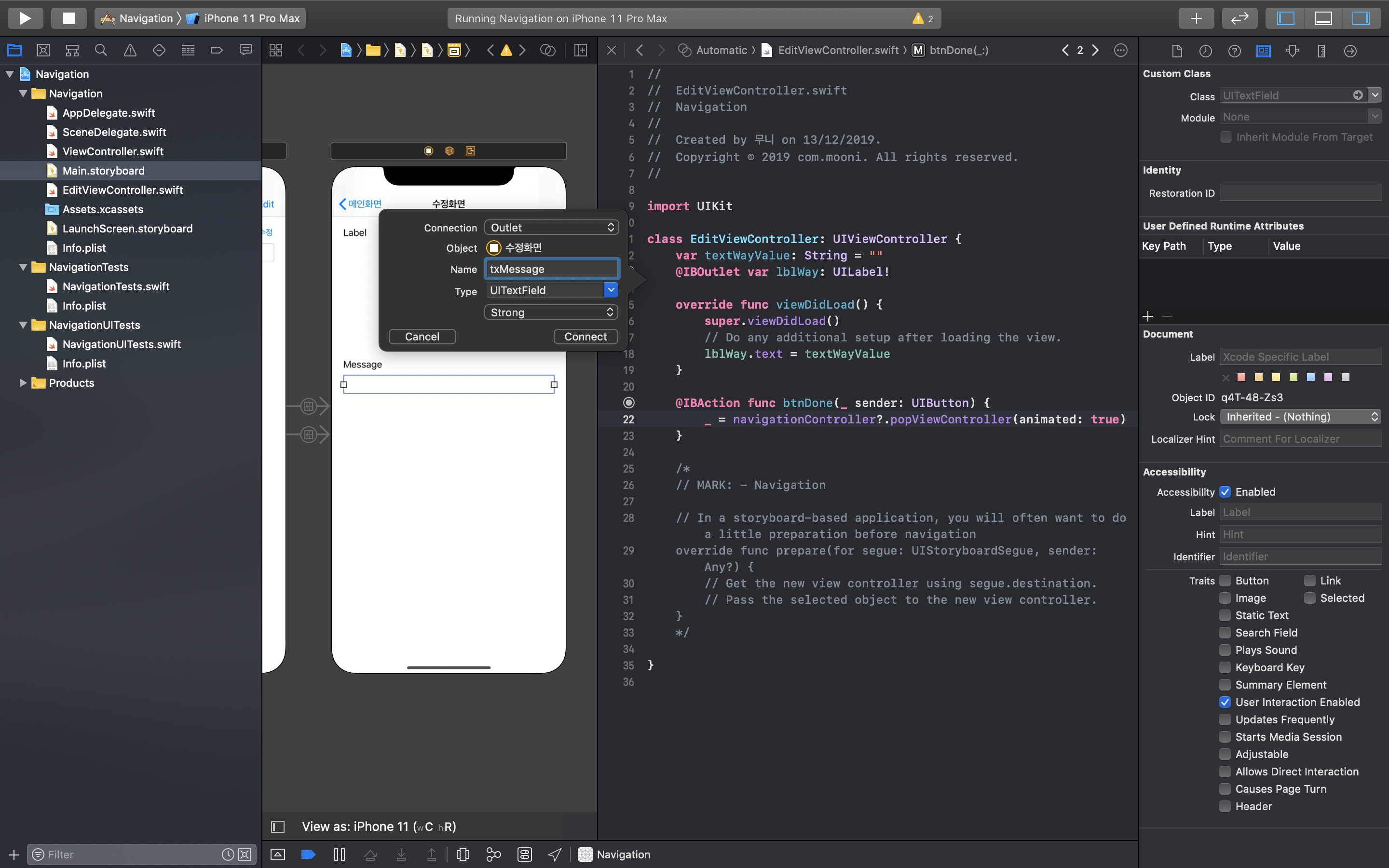Uncheck User Interaction Enabled trait
This screenshot has width=1389, height=868.
1225,702
